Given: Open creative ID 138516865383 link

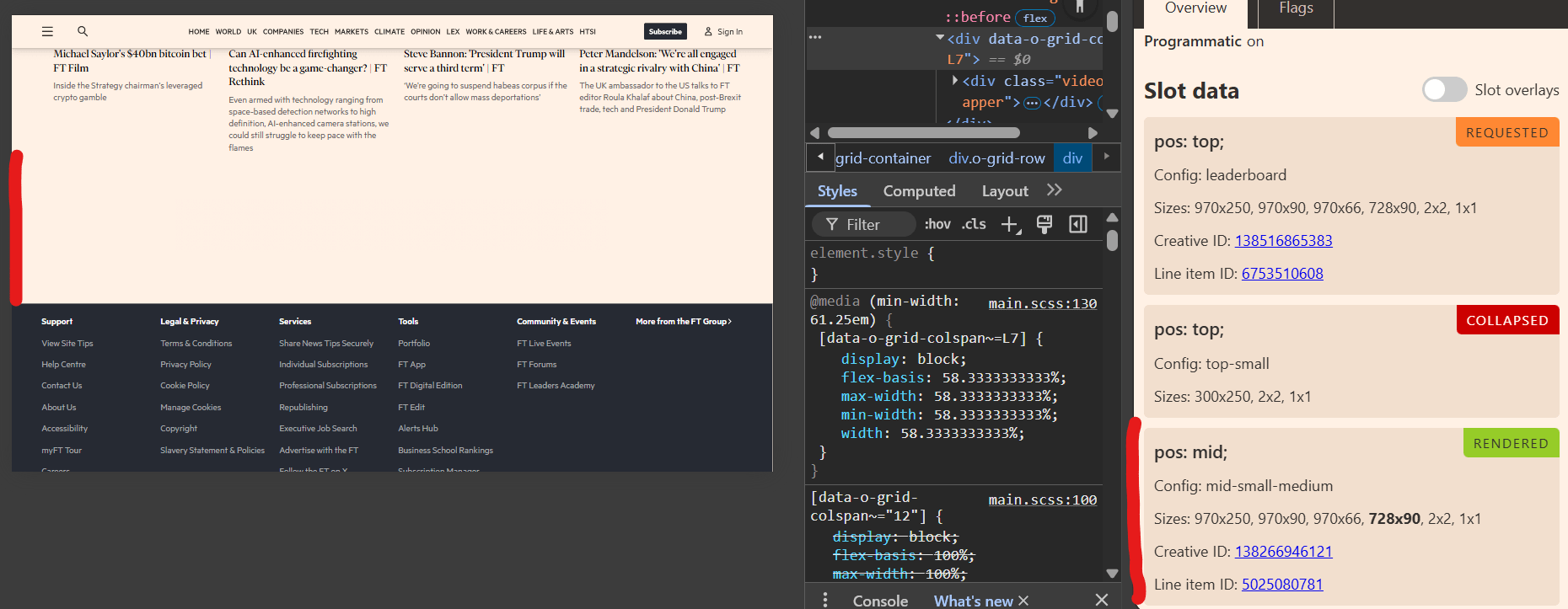Looking at the screenshot, I should (x=1283, y=241).
